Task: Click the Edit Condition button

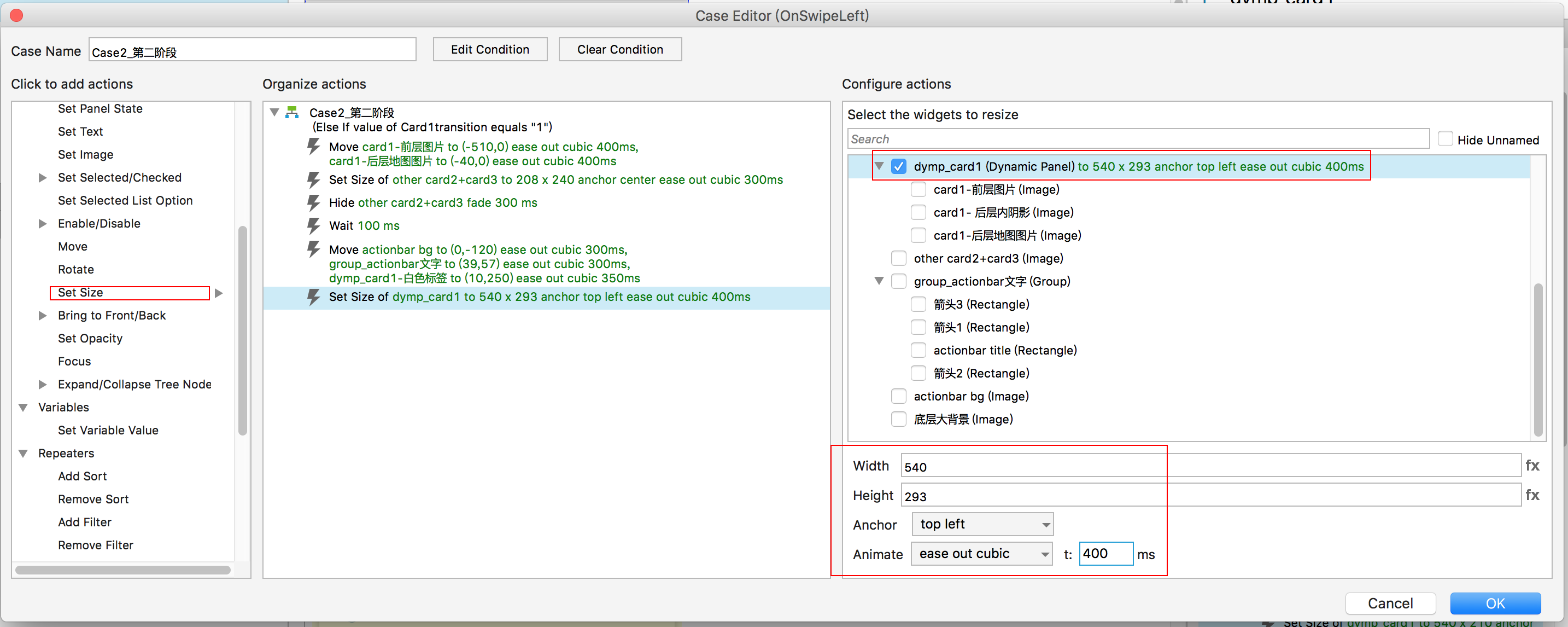Action: (489, 49)
